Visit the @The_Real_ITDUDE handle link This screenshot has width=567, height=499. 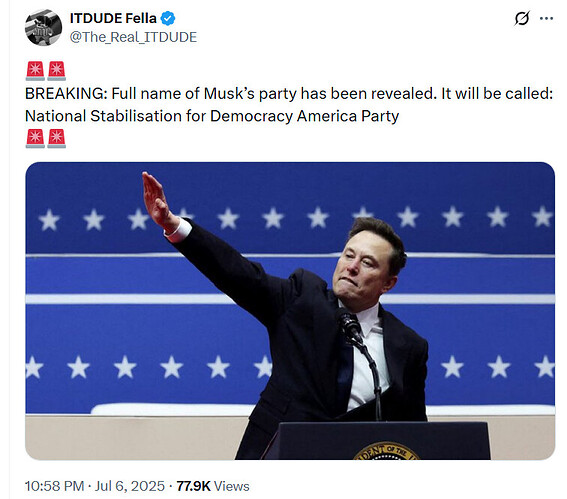pyautogui.click(x=133, y=37)
